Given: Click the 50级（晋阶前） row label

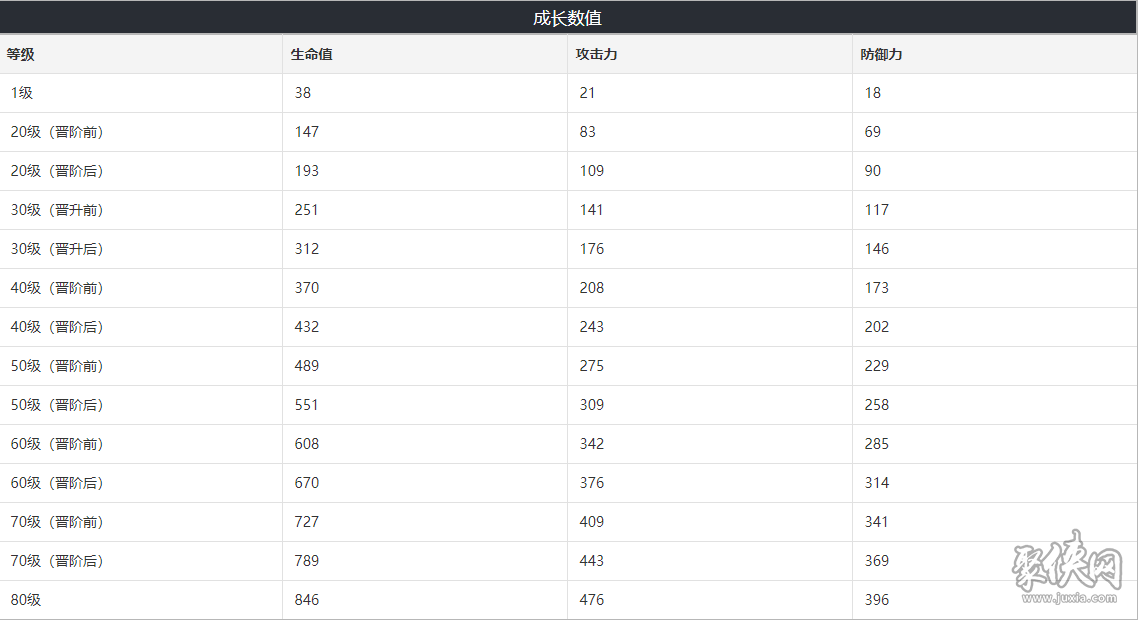Looking at the screenshot, I should pos(57,366).
